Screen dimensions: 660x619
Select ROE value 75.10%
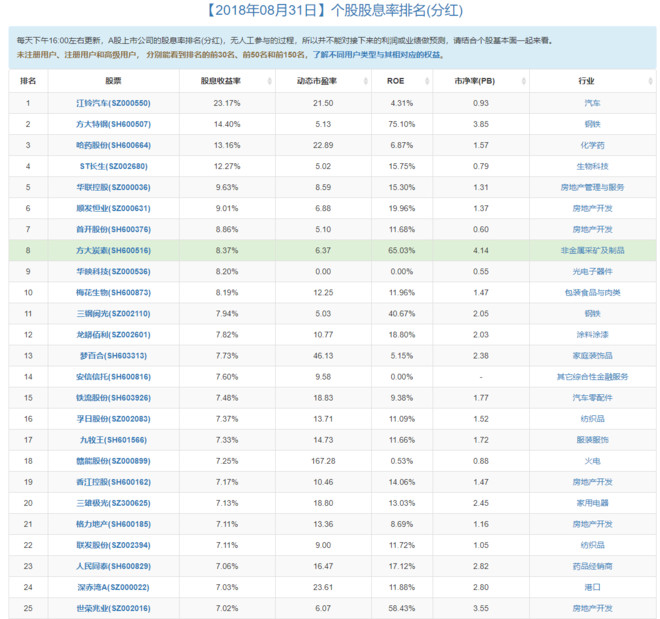pos(402,124)
